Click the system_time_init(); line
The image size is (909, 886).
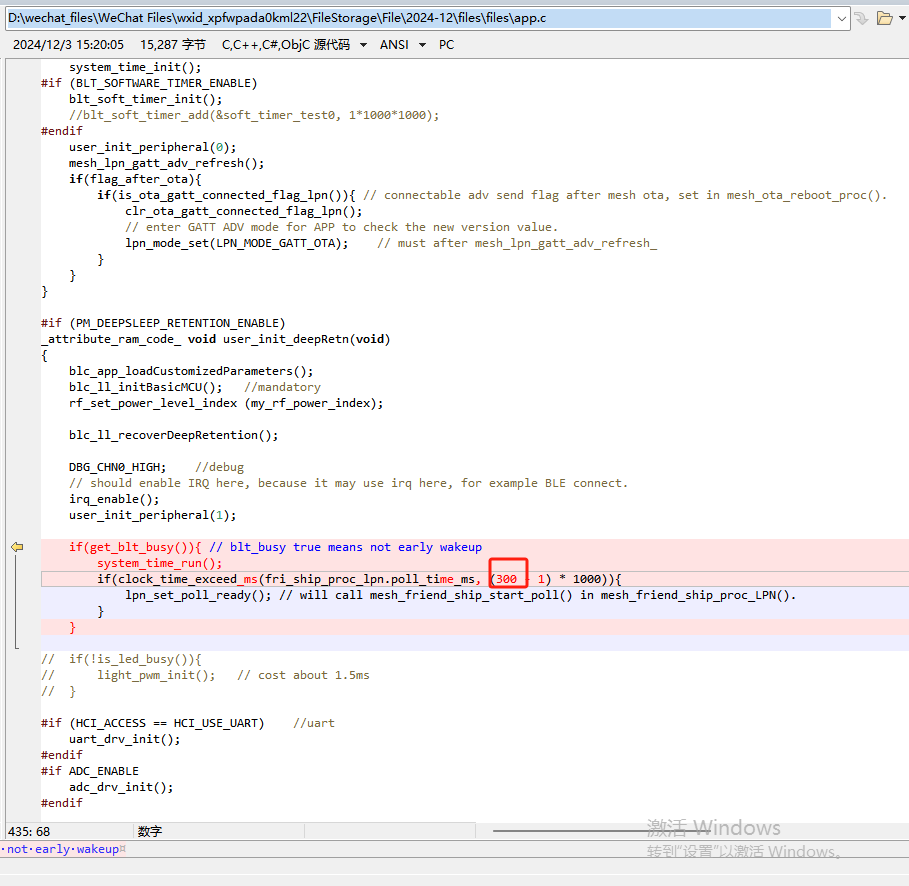click(x=135, y=67)
